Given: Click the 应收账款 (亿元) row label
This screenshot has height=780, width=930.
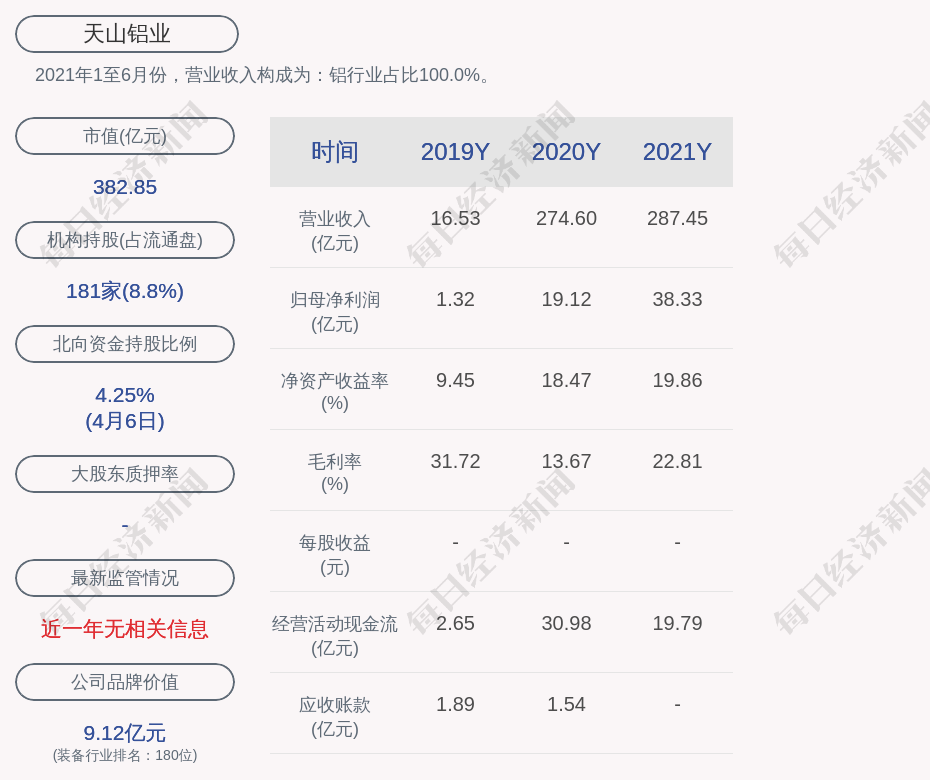Looking at the screenshot, I should [x=335, y=717].
